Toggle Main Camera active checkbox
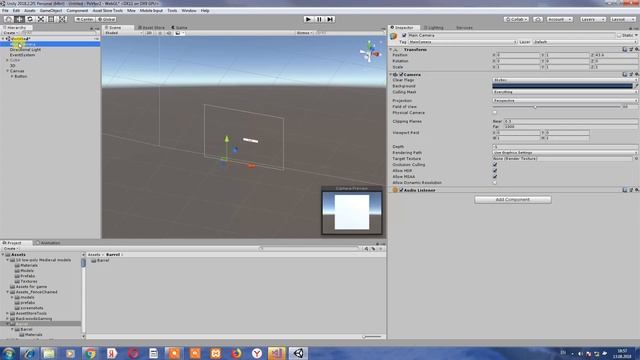 tap(404, 36)
